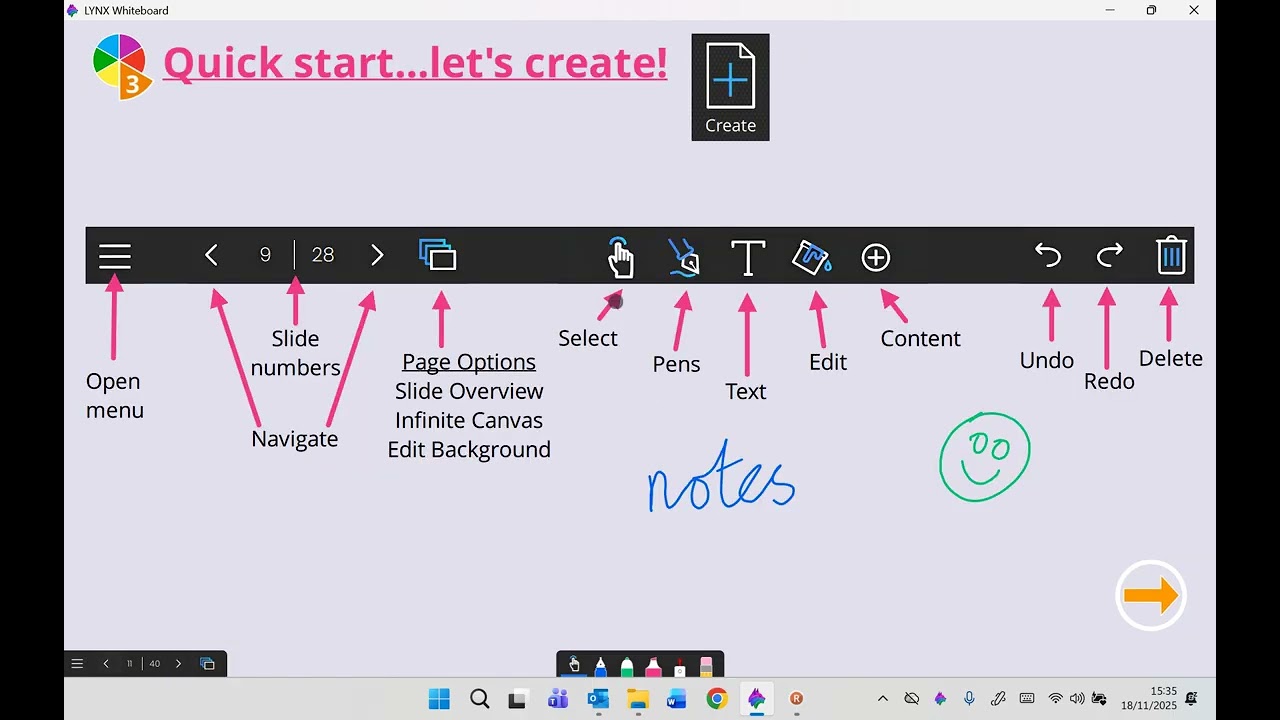This screenshot has width=1280, height=720.
Task: Click the large Undo arrow icon
Action: (1047, 256)
